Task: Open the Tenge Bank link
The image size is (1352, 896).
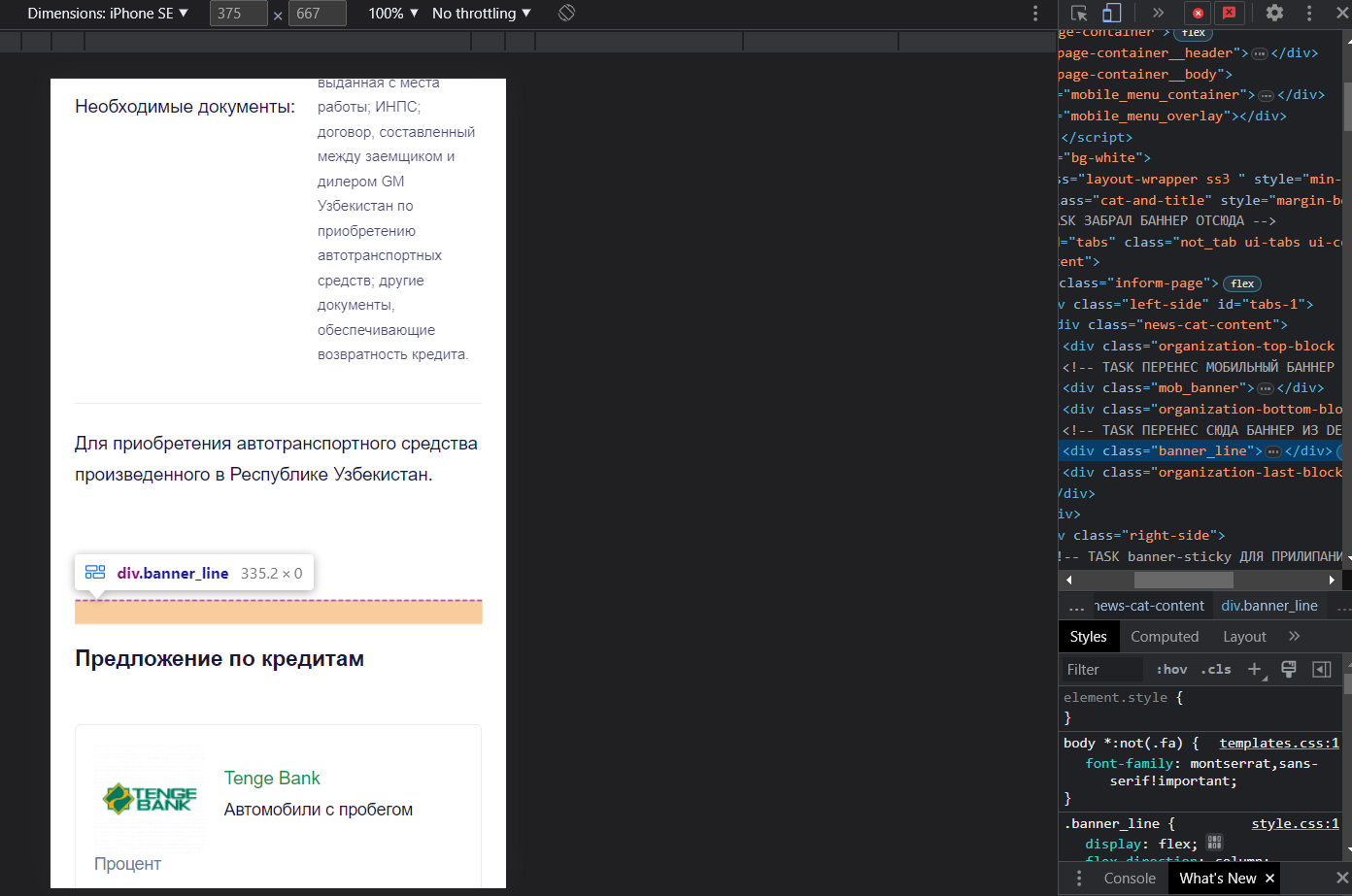Action: point(272,779)
